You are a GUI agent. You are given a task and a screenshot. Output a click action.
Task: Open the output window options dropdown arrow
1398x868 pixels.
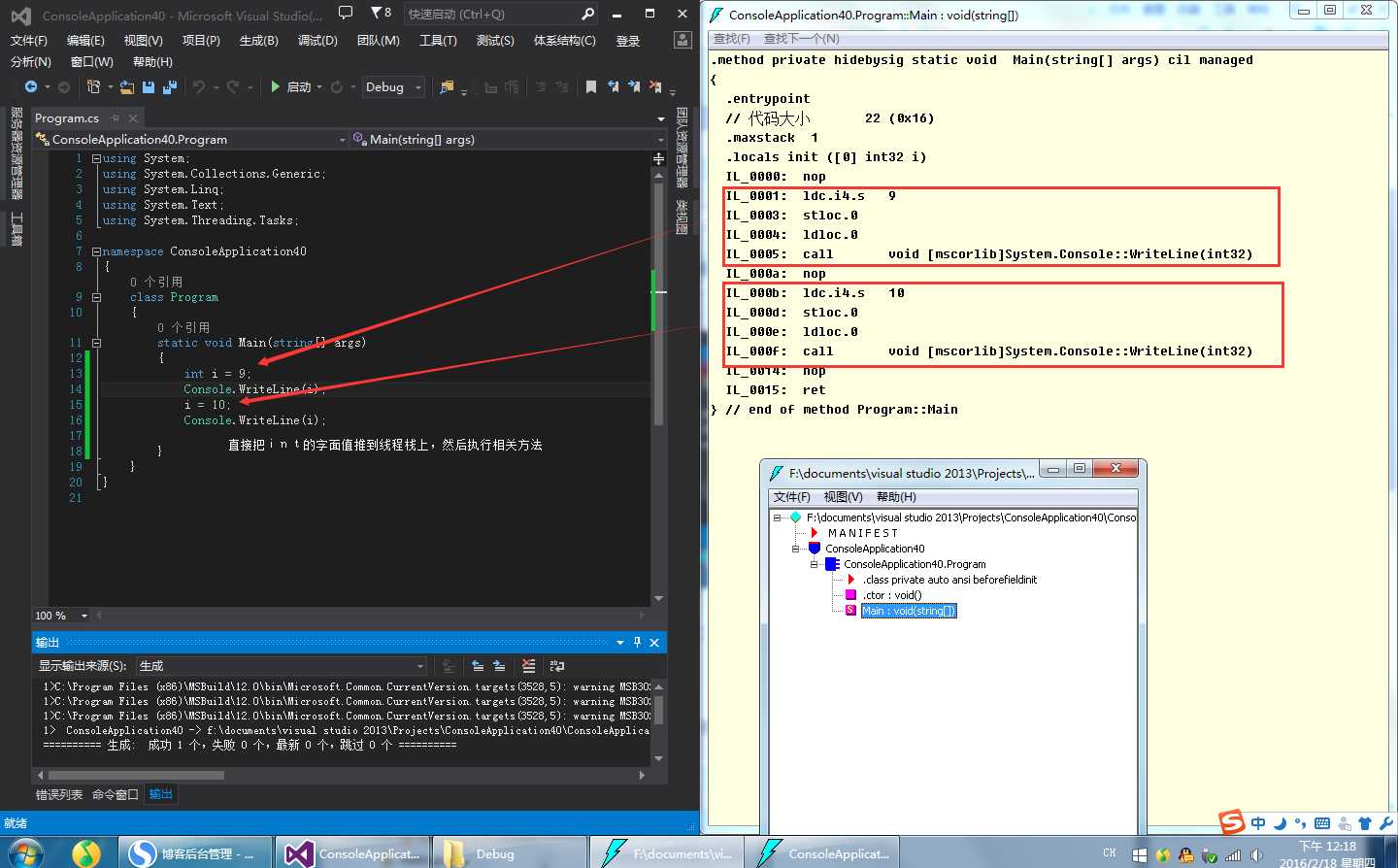(x=619, y=642)
